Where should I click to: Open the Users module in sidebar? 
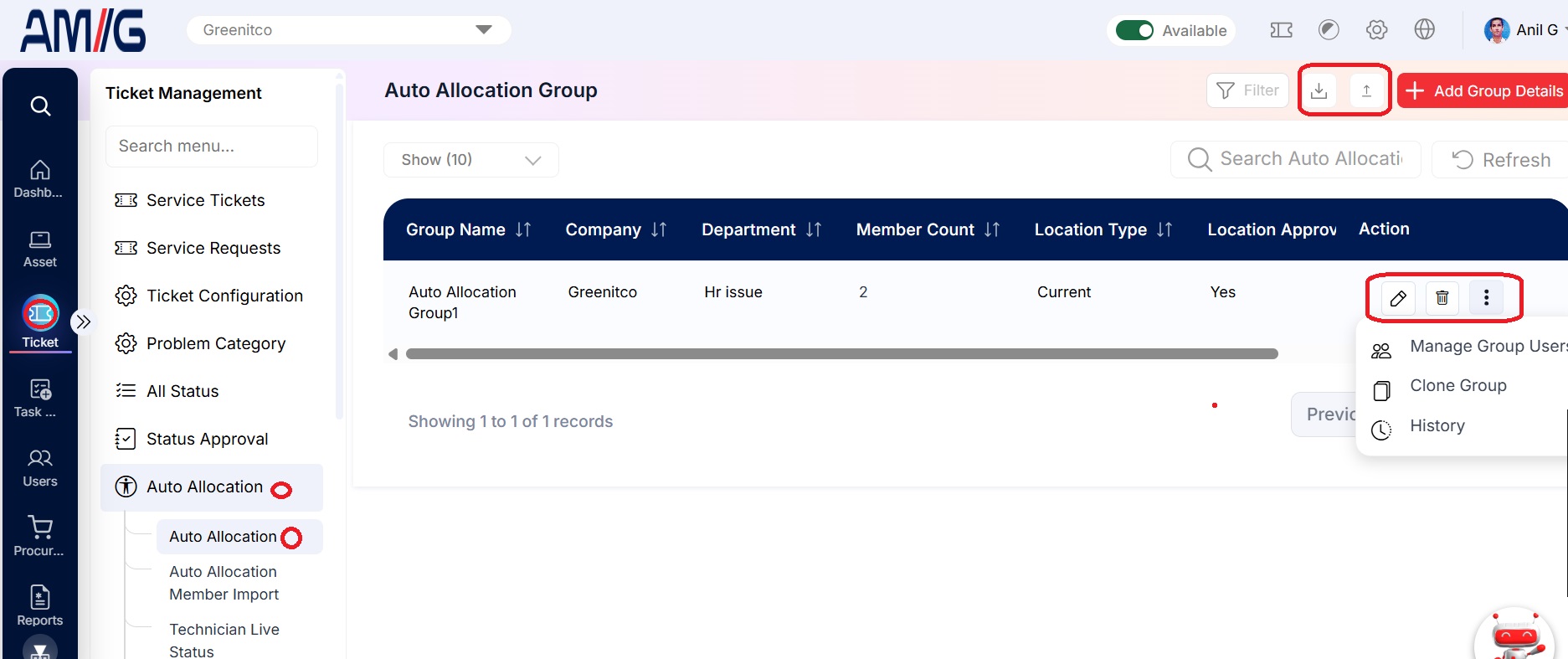(x=39, y=468)
